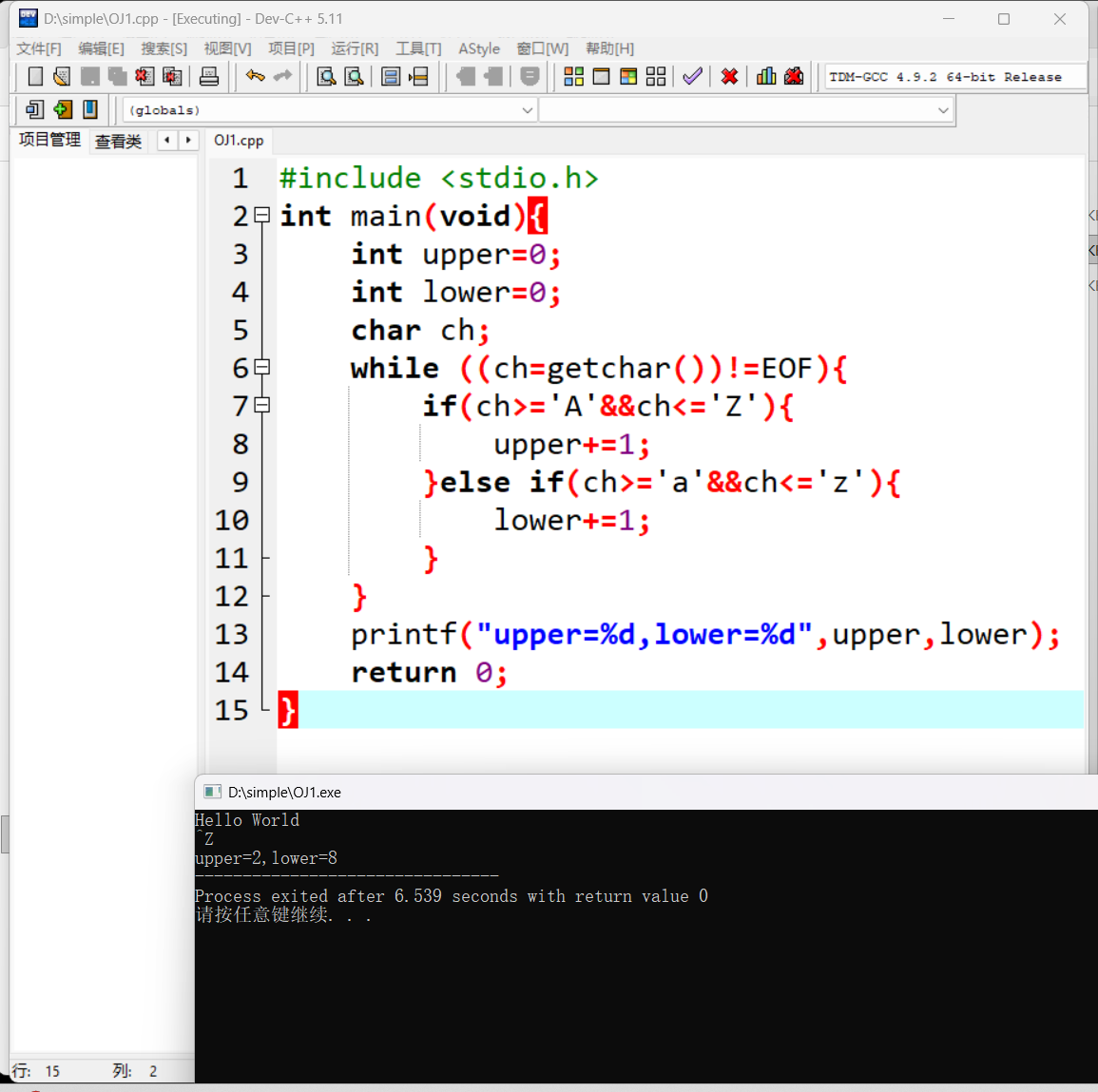Open the AStyle menu
The height and width of the screenshot is (1092, 1098).
coord(479,48)
